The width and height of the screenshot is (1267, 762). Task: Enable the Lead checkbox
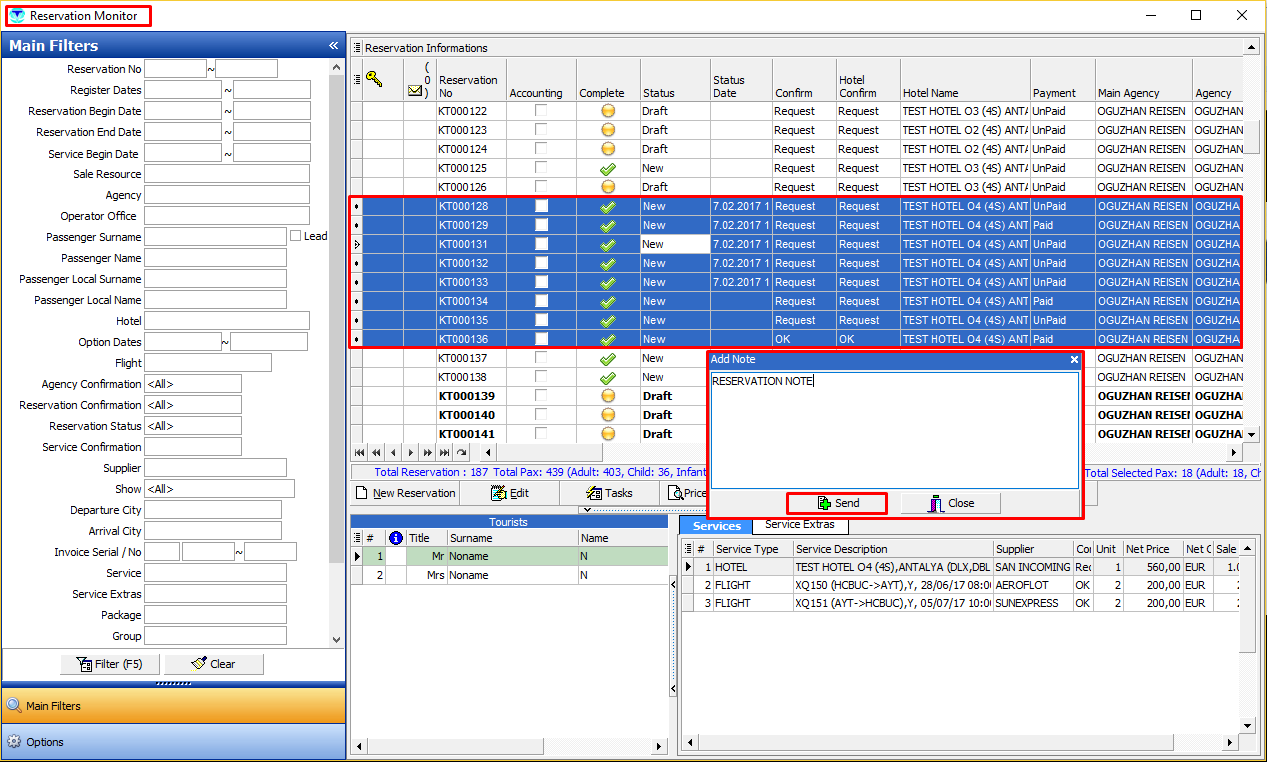(295, 236)
